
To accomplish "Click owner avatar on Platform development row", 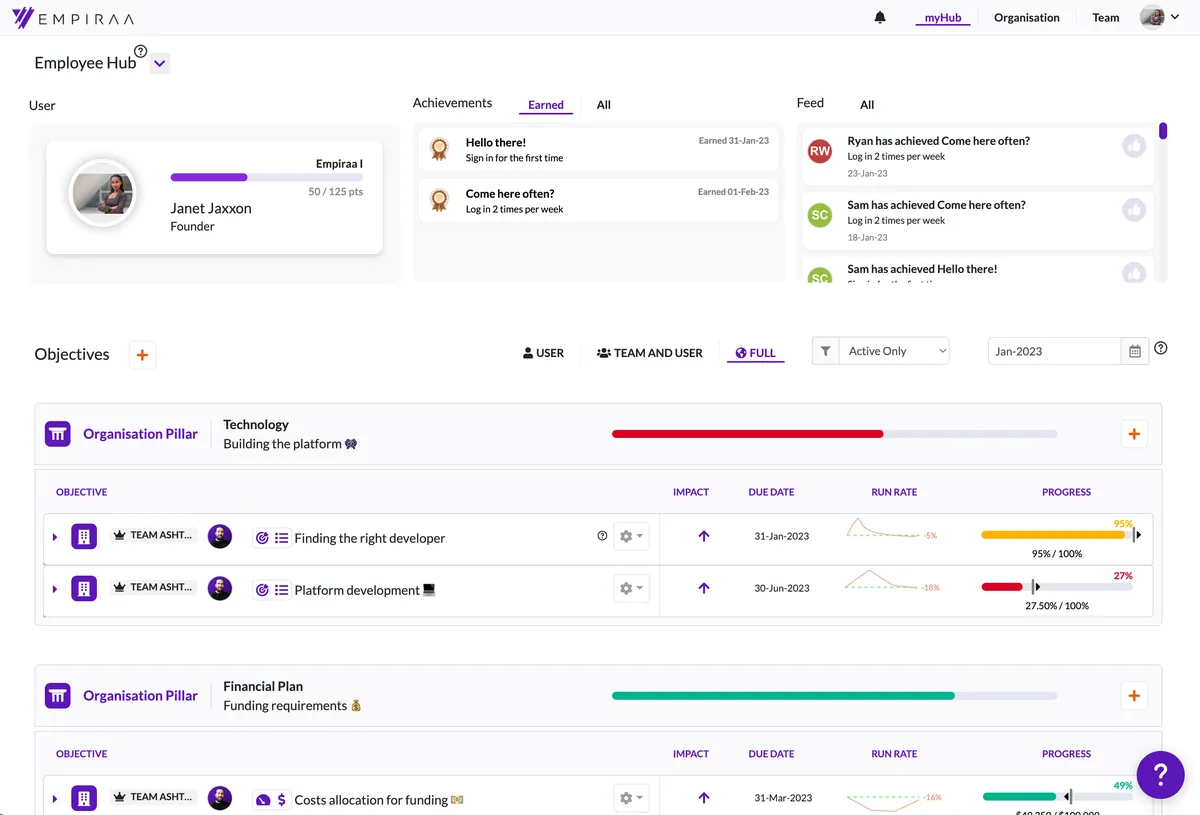I will pyautogui.click(x=220, y=588).
